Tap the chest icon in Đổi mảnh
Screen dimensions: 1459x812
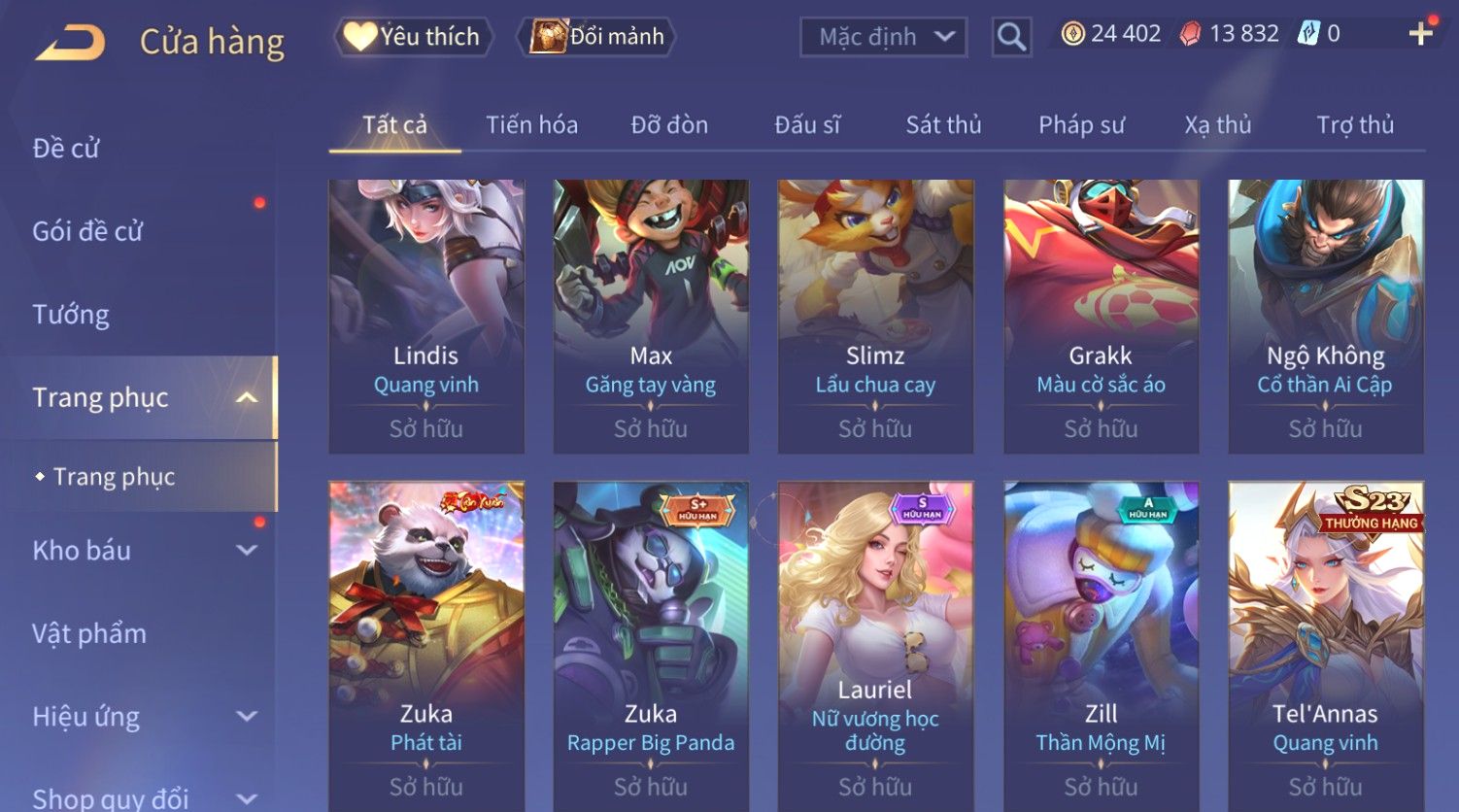(x=548, y=37)
